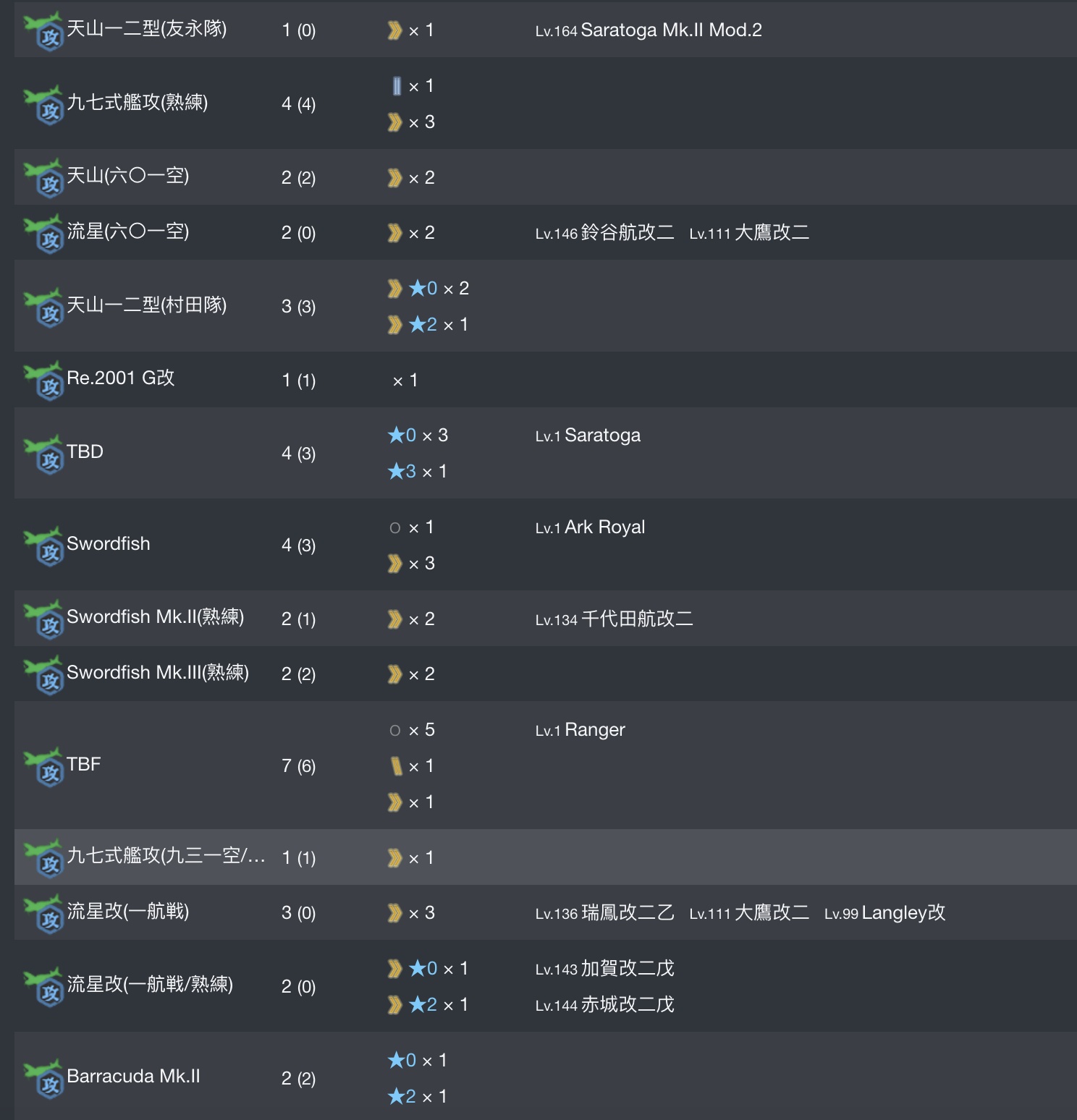The height and width of the screenshot is (1120, 1077).
Task: Select Lv.1 Ark Royal ship name
Action: (590, 527)
